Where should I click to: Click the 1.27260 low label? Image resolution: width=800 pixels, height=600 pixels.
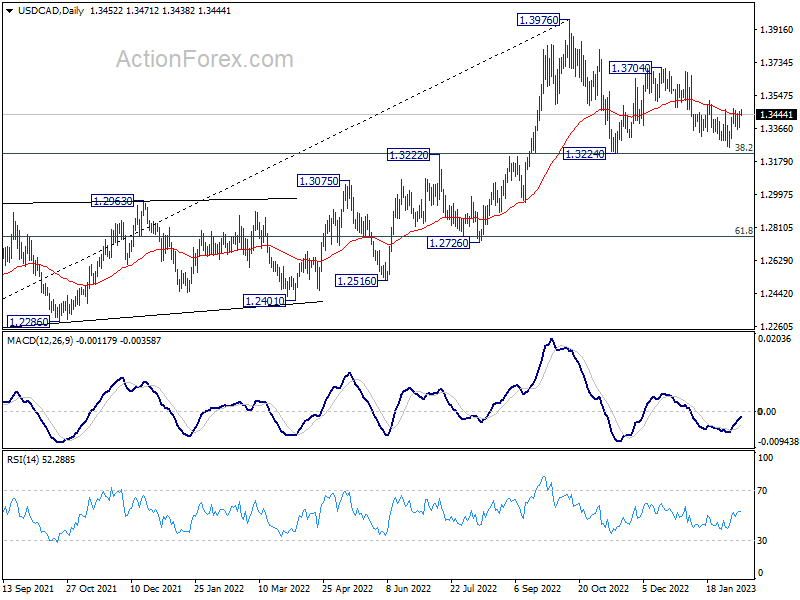point(448,243)
